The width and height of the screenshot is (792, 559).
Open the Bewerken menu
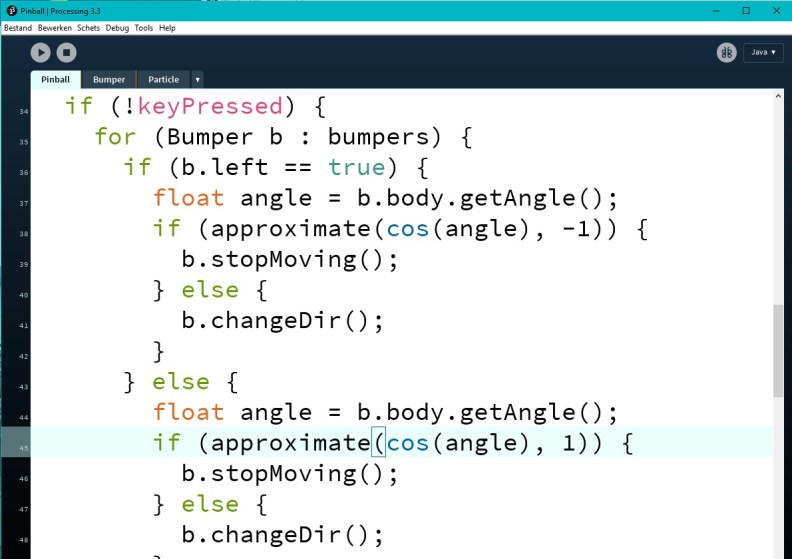coord(55,28)
